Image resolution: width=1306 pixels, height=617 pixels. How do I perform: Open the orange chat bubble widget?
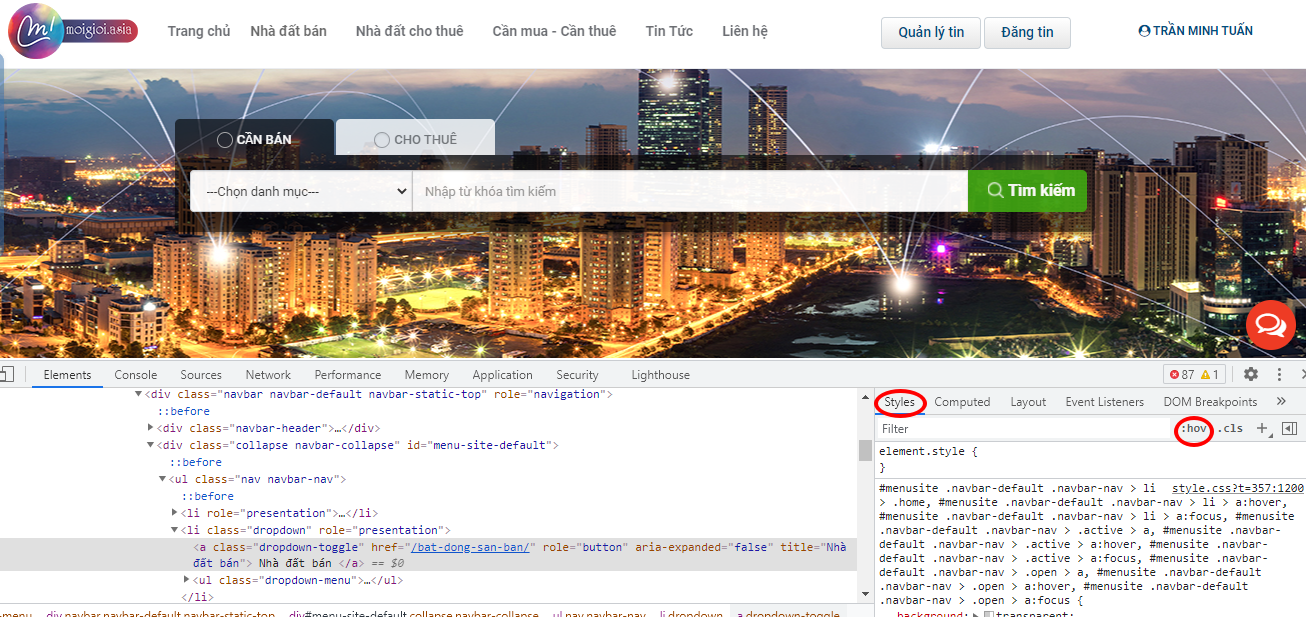coord(1270,325)
